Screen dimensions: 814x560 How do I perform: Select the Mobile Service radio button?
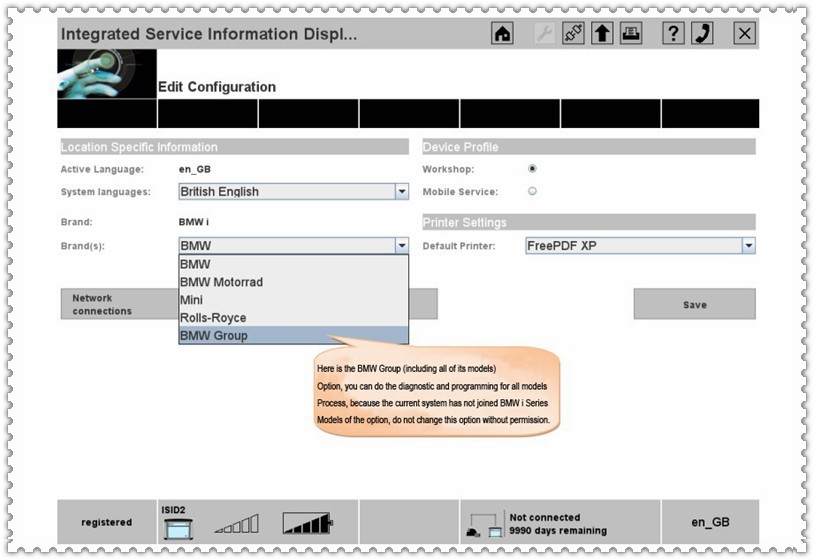532,191
